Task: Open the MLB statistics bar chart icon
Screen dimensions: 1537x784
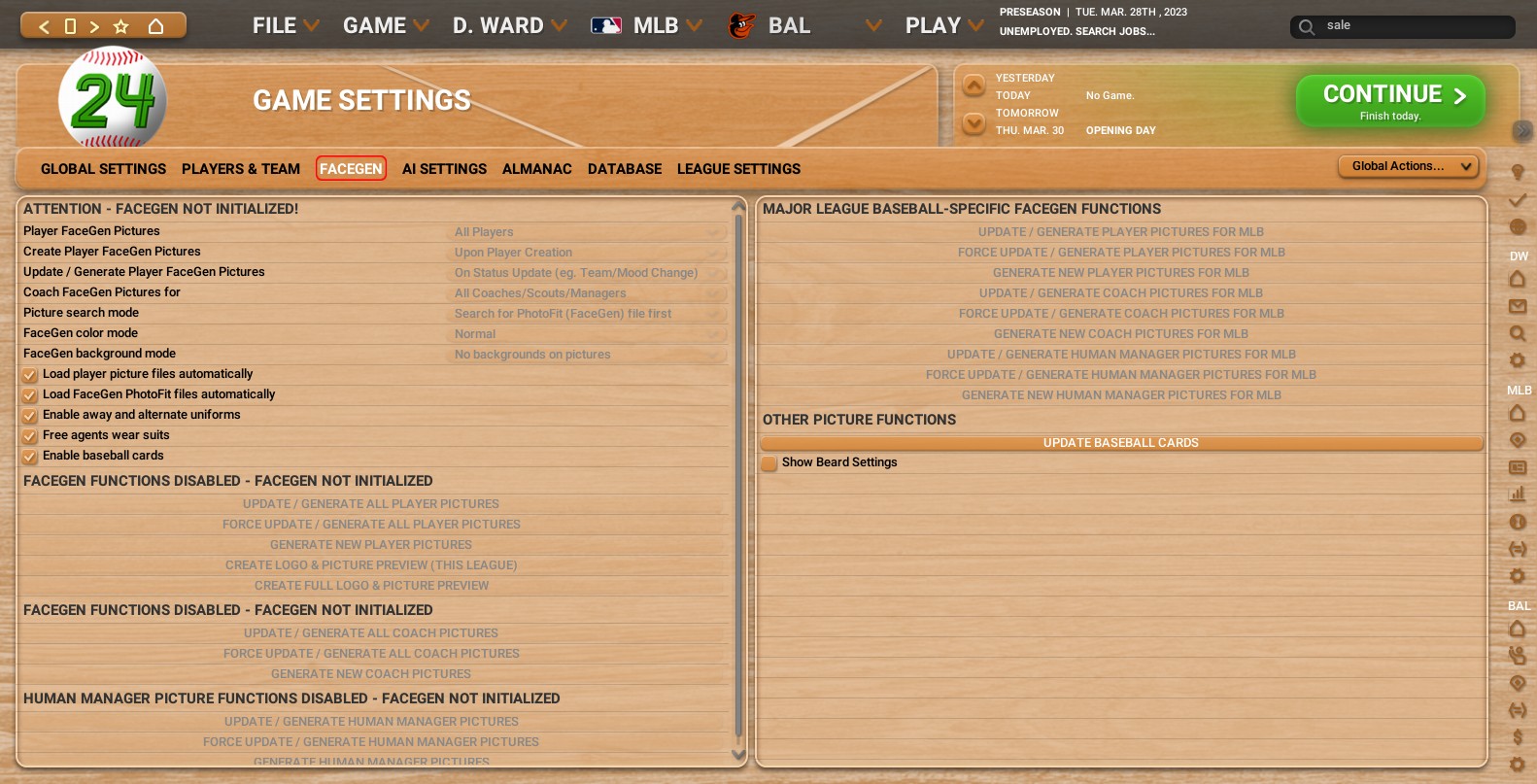Action: 1517,494
